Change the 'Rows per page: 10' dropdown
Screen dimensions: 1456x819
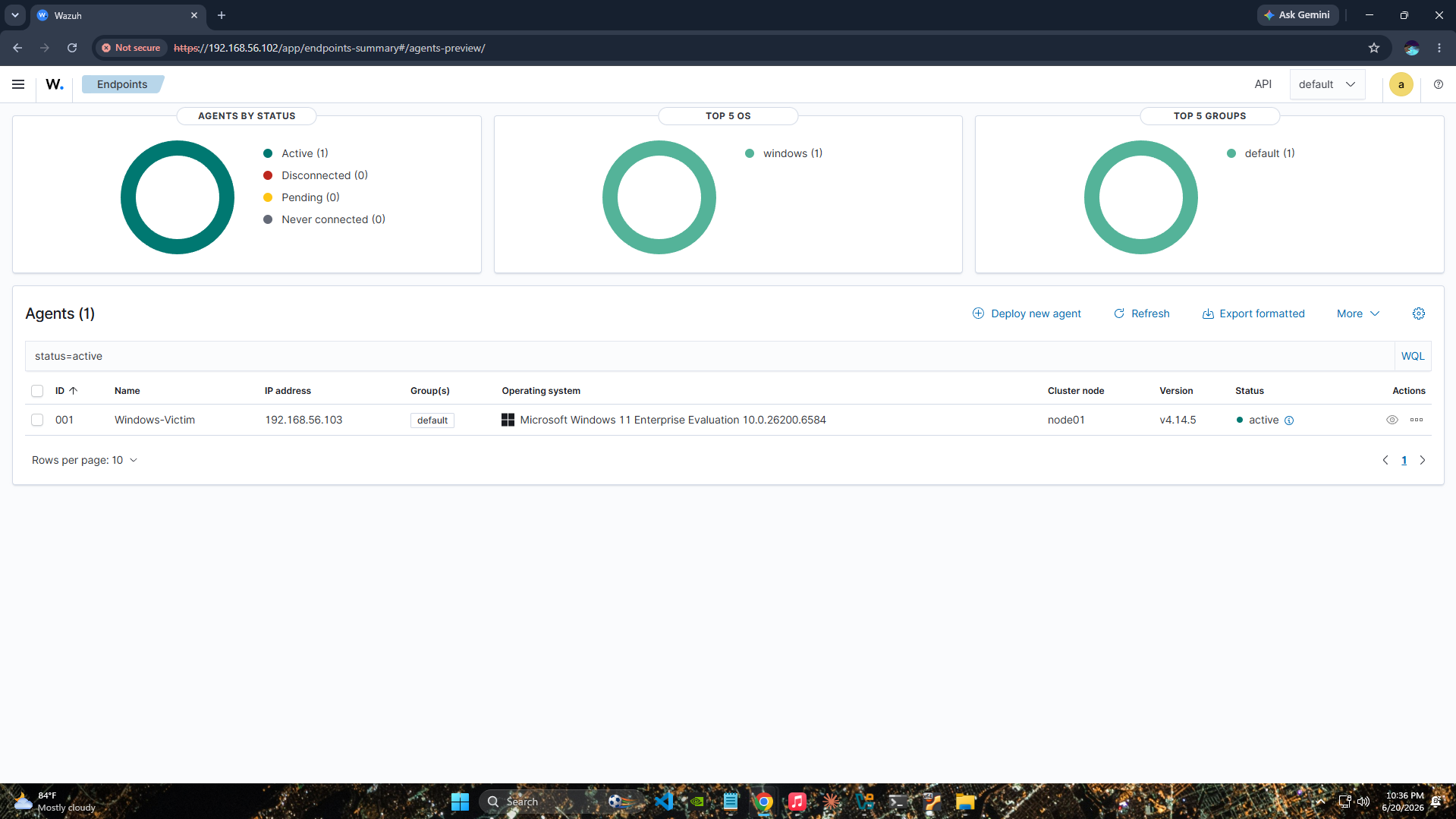[84, 460]
